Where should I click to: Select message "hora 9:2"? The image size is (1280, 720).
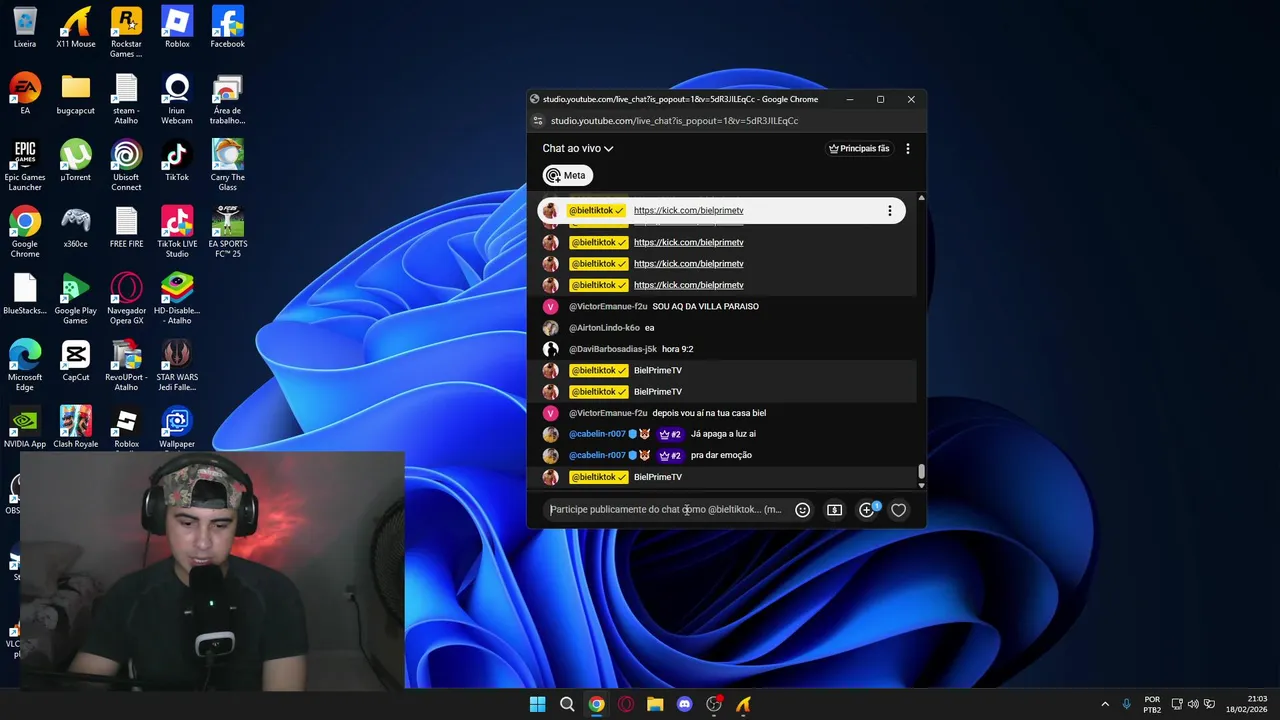(677, 349)
